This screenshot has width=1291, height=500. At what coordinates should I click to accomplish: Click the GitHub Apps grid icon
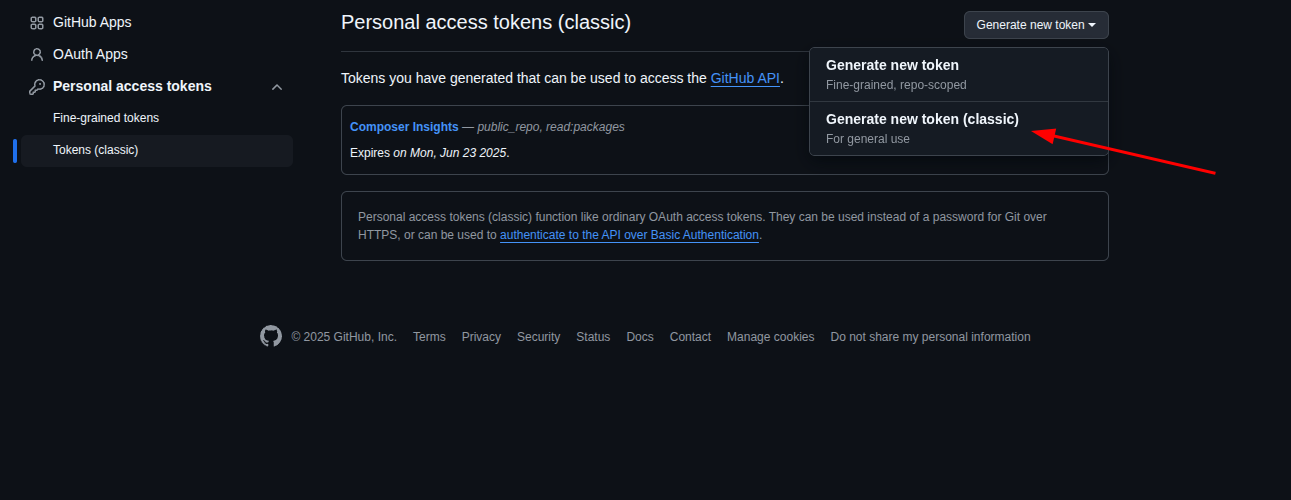coord(37,22)
